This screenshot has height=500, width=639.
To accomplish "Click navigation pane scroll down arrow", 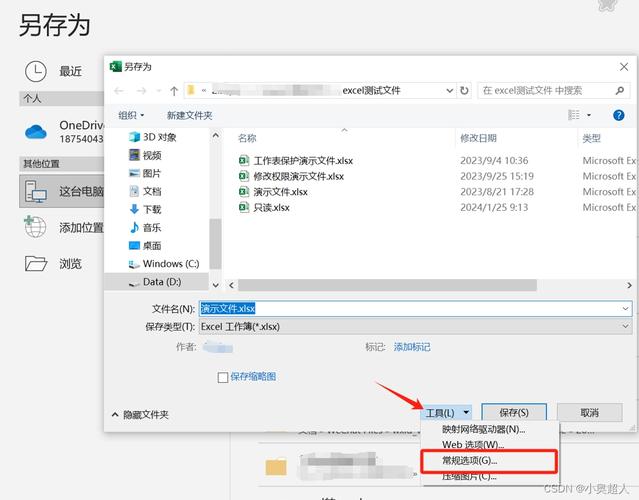I will [x=216, y=285].
